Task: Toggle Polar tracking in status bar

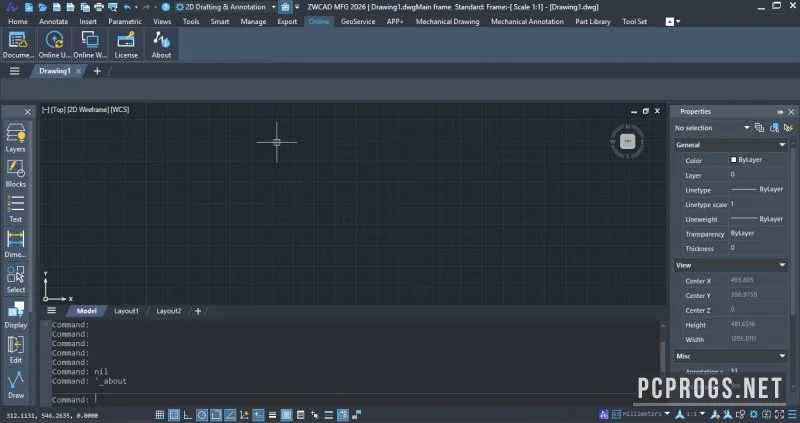Action: [202, 415]
